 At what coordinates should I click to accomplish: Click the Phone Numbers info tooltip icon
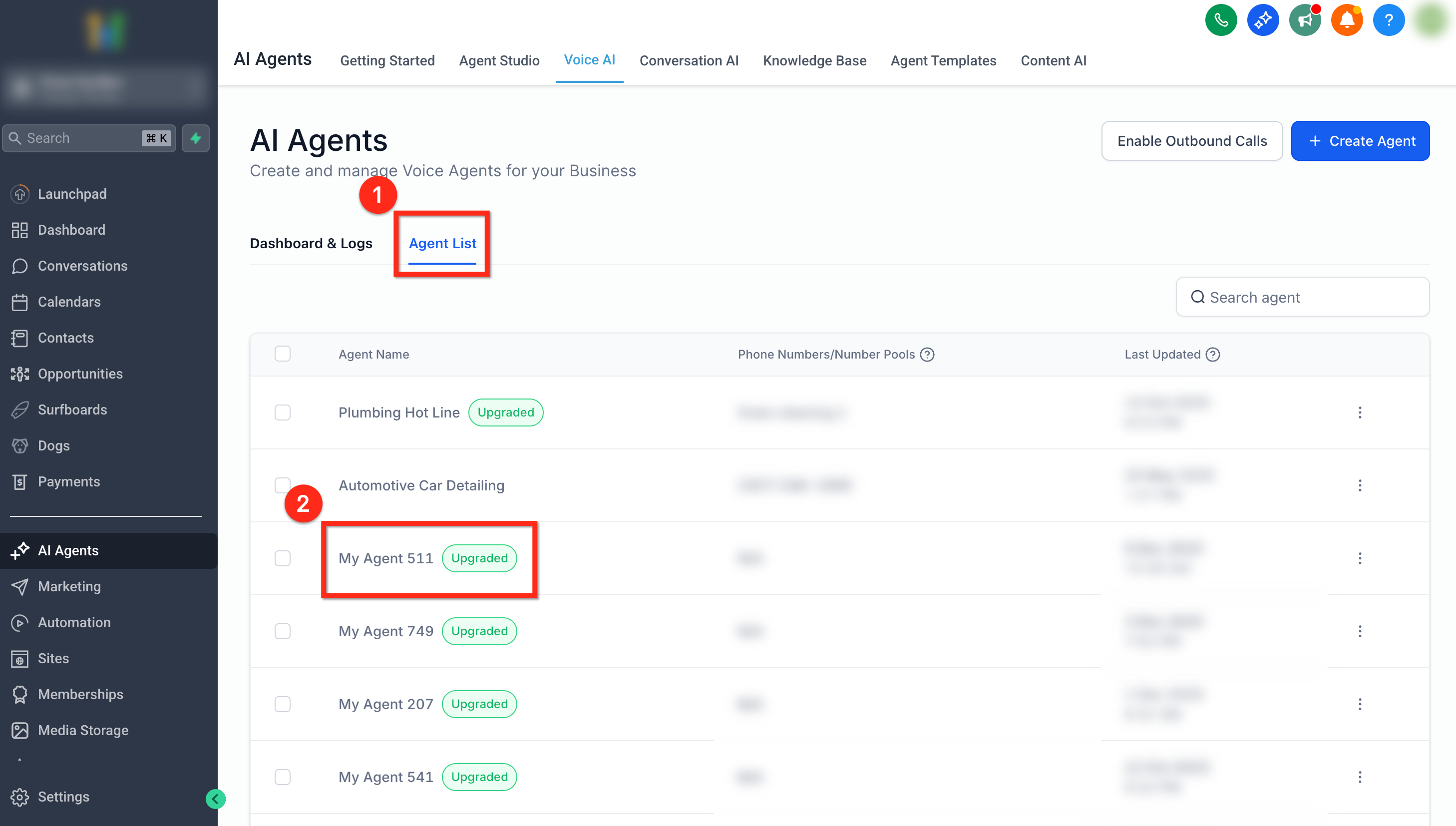tap(927, 355)
